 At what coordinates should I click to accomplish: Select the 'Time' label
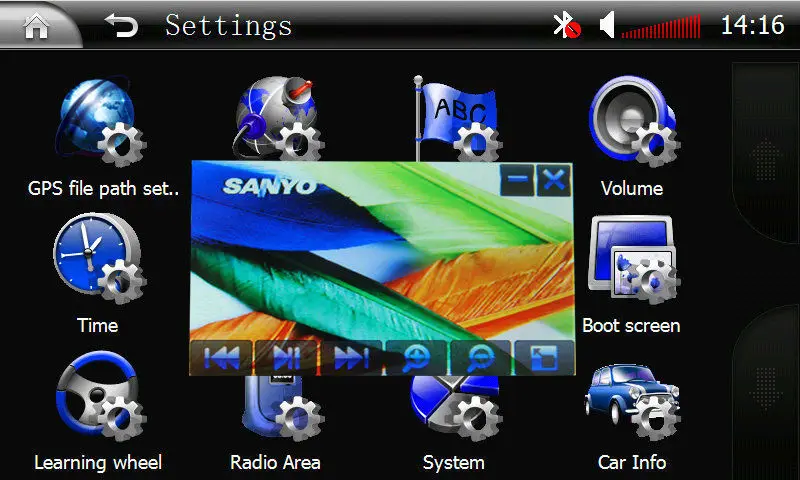point(97,325)
